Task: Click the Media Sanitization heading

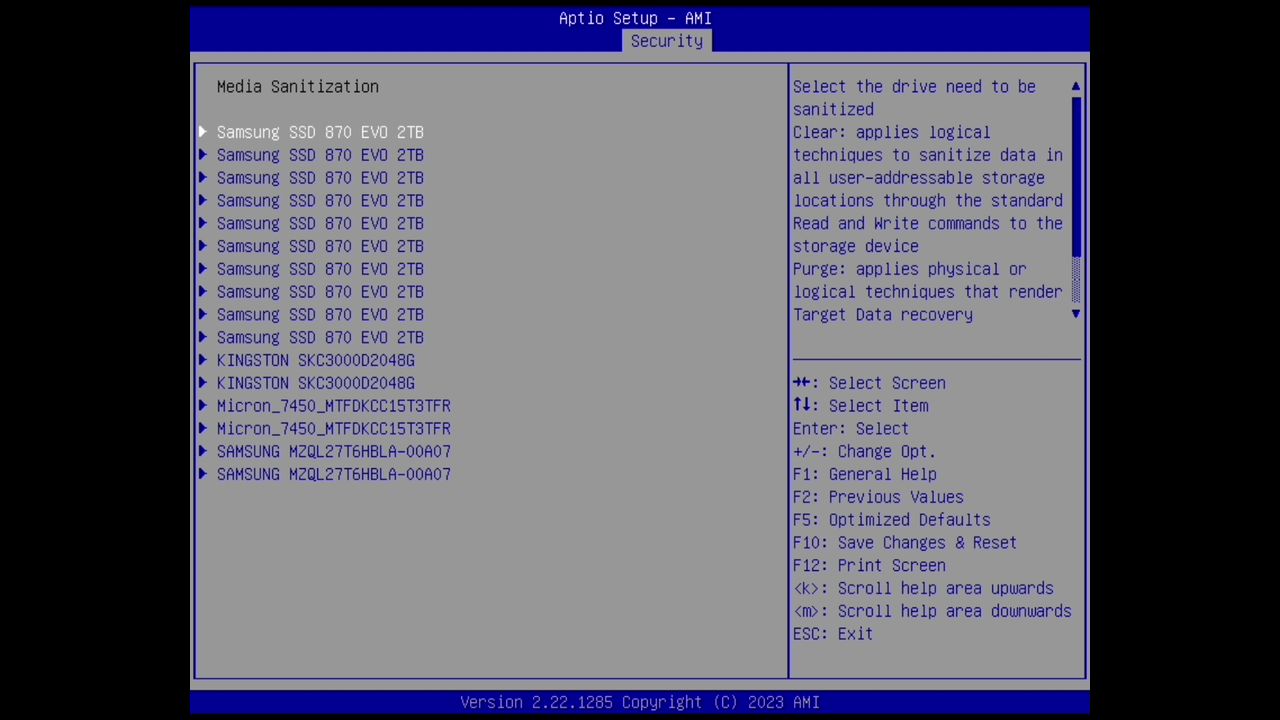Action: 297,87
